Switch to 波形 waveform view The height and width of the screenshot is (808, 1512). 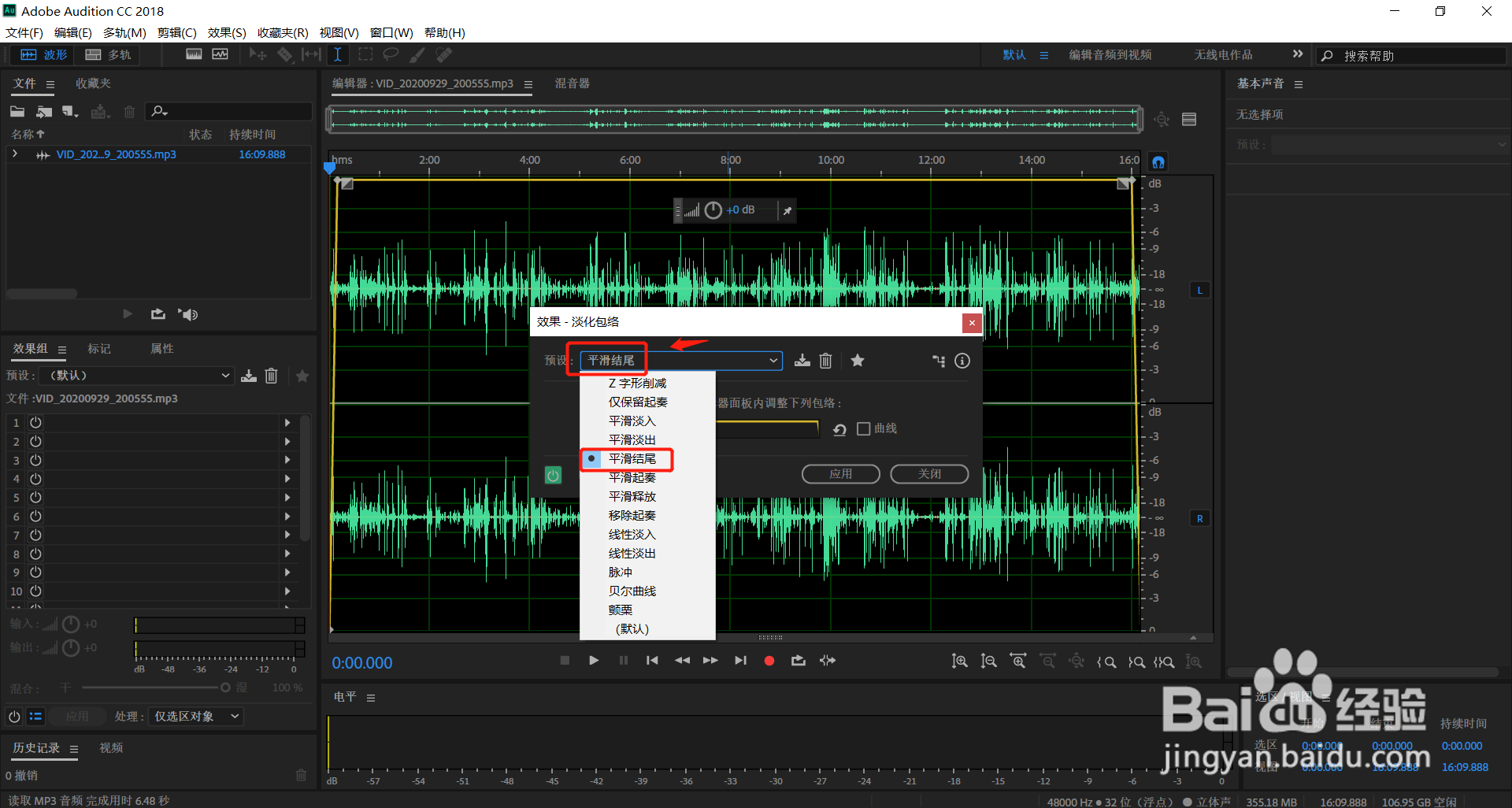43,54
